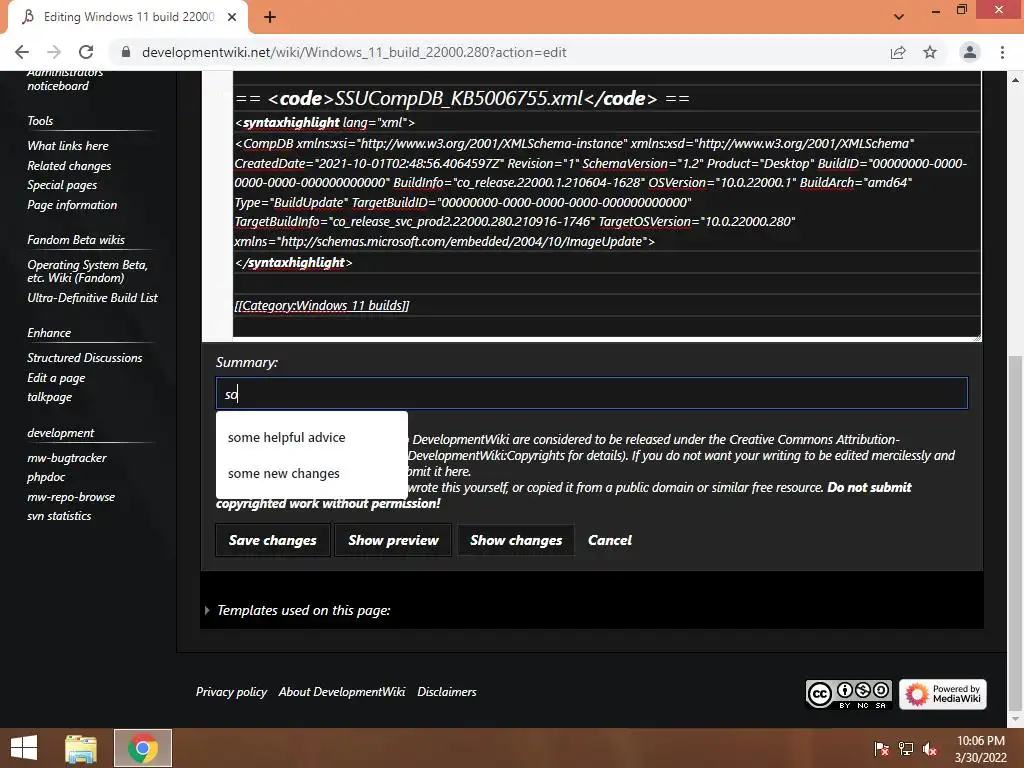The width and height of the screenshot is (1024, 768).
Task: Click the Category:Windows 11 builds text
Action: tap(322, 305)
